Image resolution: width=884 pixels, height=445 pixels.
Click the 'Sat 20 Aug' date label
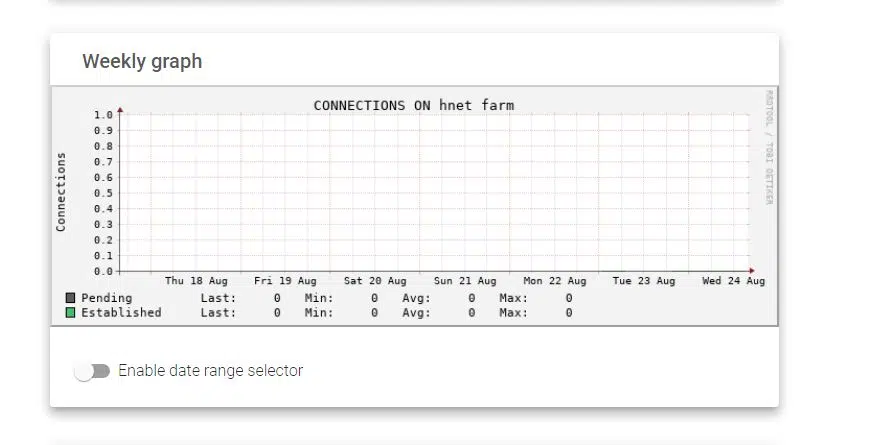pos(375,282)
